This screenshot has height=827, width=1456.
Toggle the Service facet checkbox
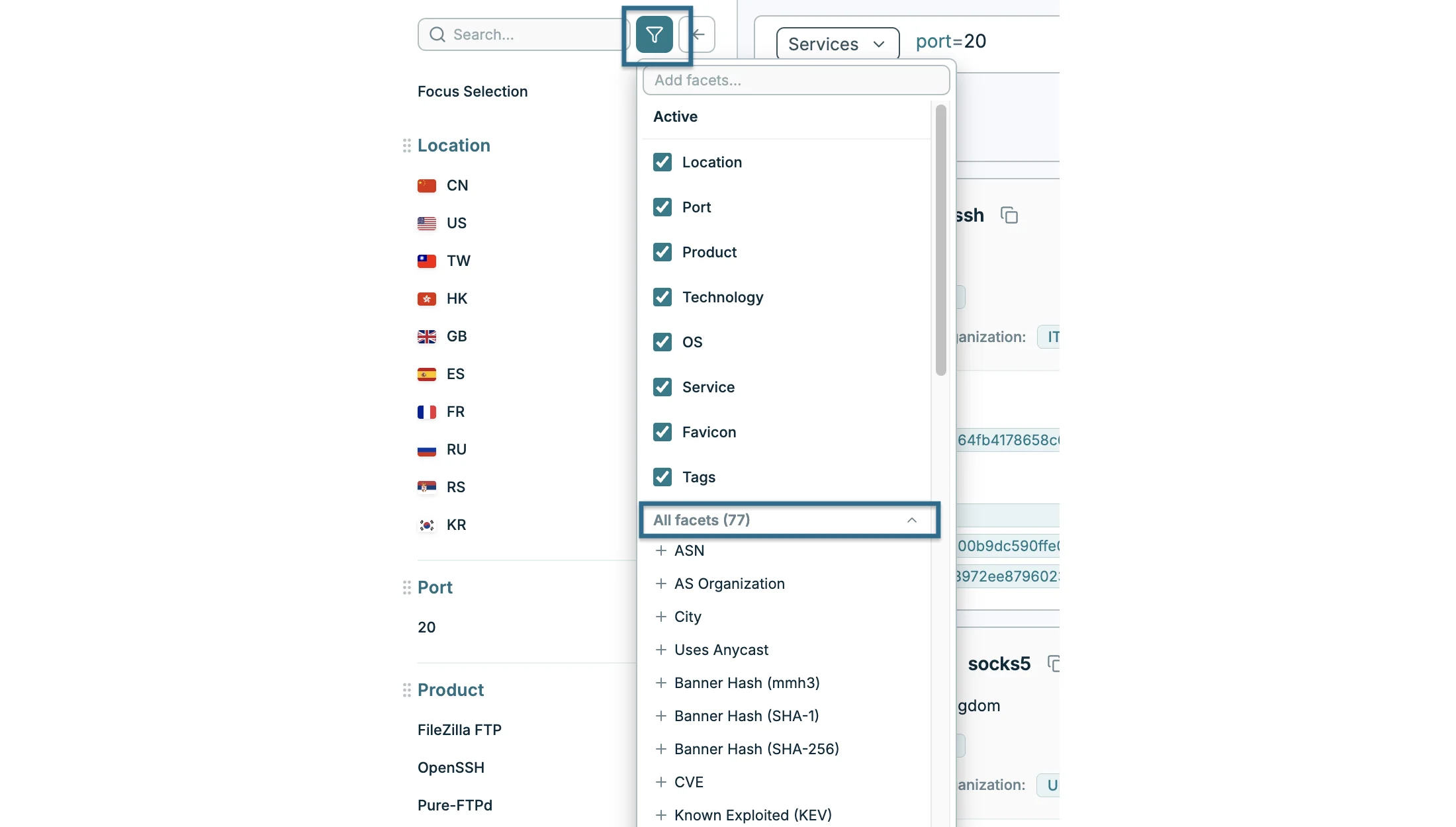(662, 387)
